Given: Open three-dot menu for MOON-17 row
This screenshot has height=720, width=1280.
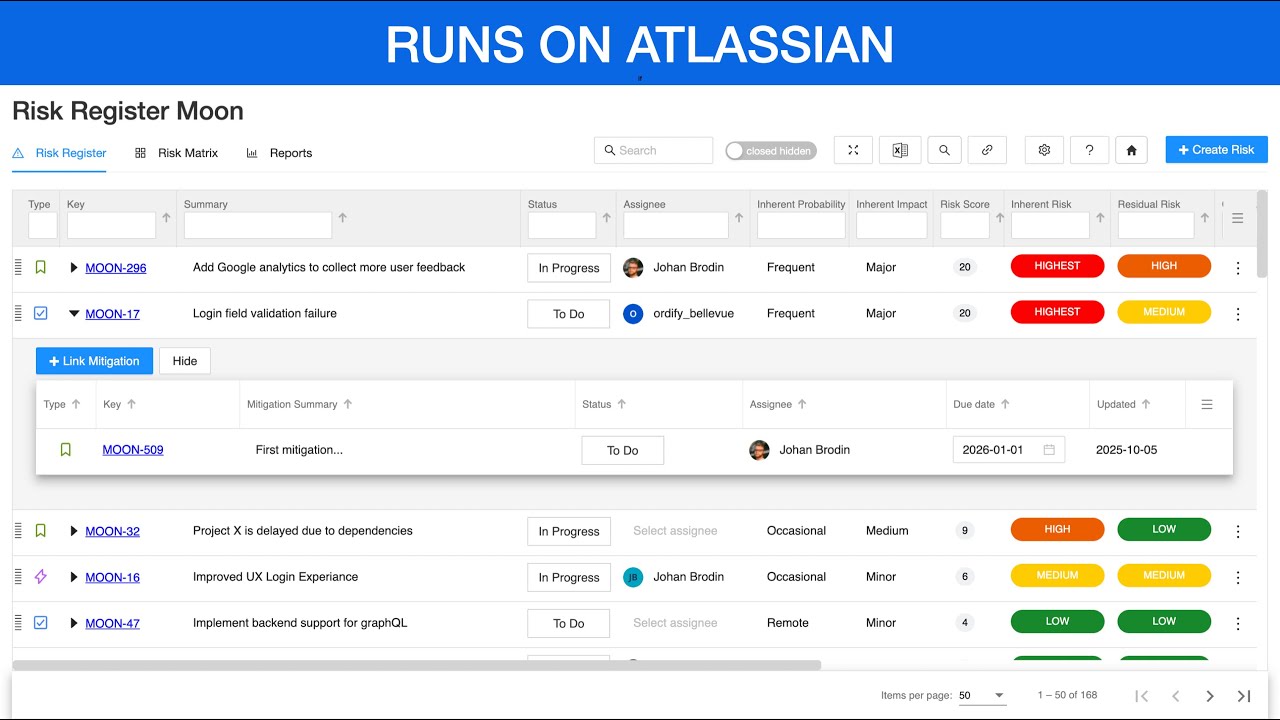Looking at the screenshot, I should pos(1238,314).
